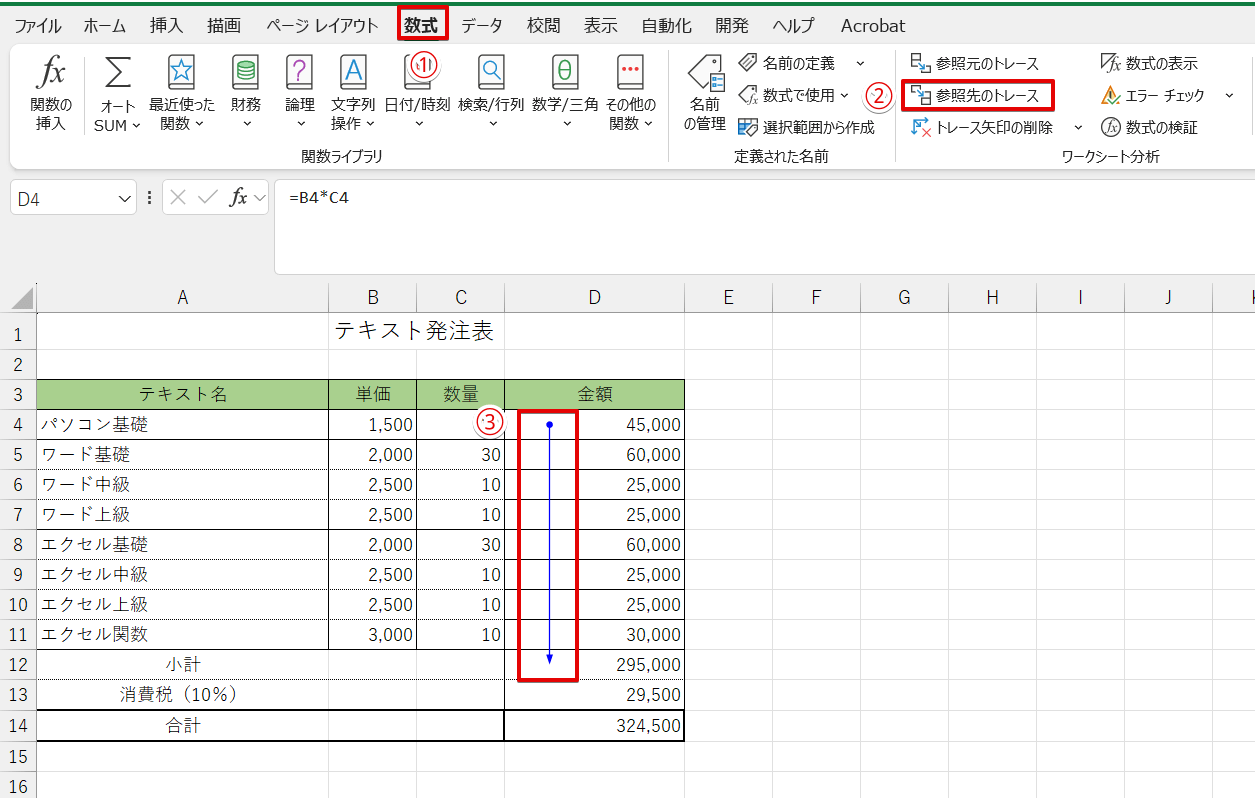Screen dimensions: 1255x798
Task: Click Evaluate Formula (数式の検証)
Action: tap(1149, 127)
